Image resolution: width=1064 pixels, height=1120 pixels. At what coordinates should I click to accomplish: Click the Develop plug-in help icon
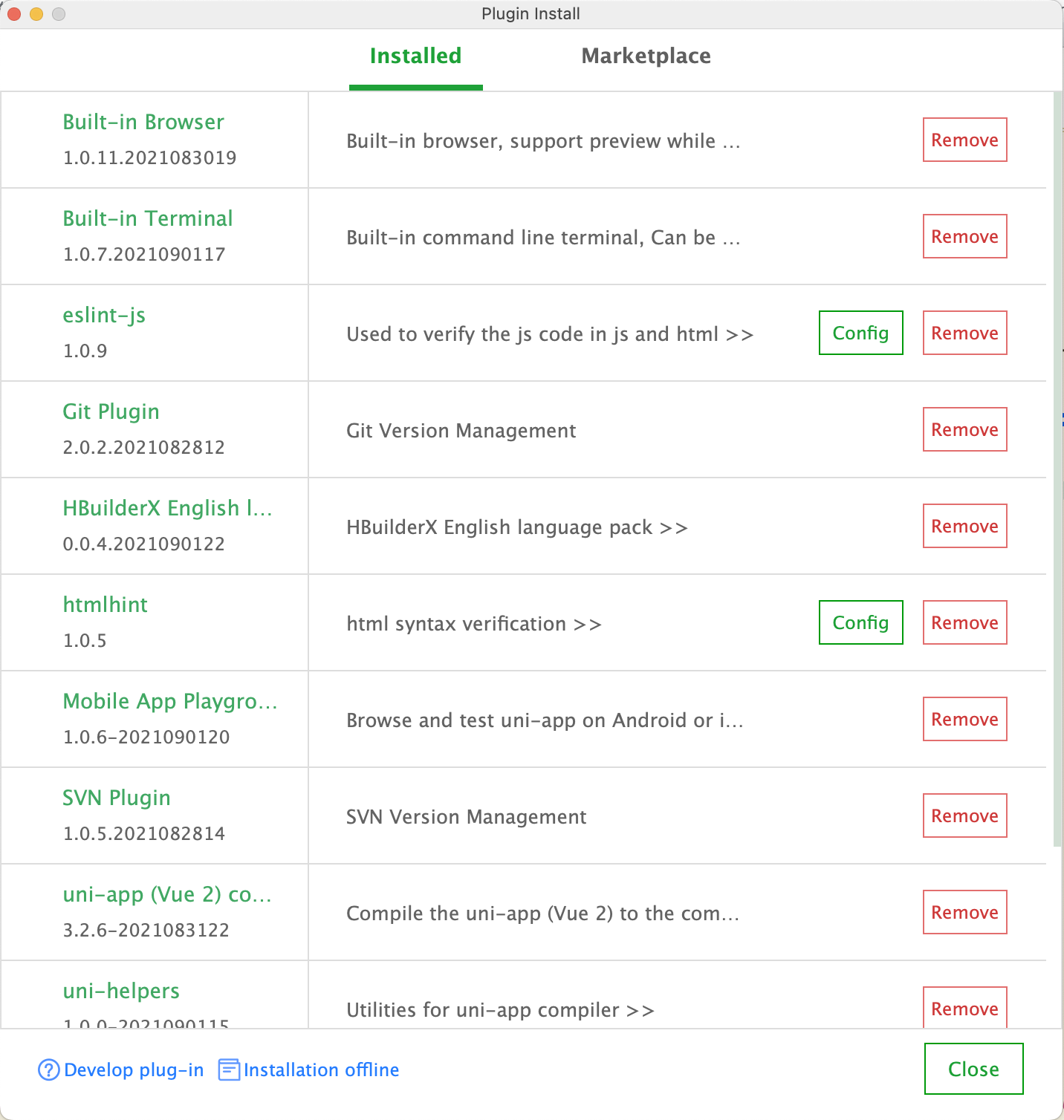[x=48, y=1070]
